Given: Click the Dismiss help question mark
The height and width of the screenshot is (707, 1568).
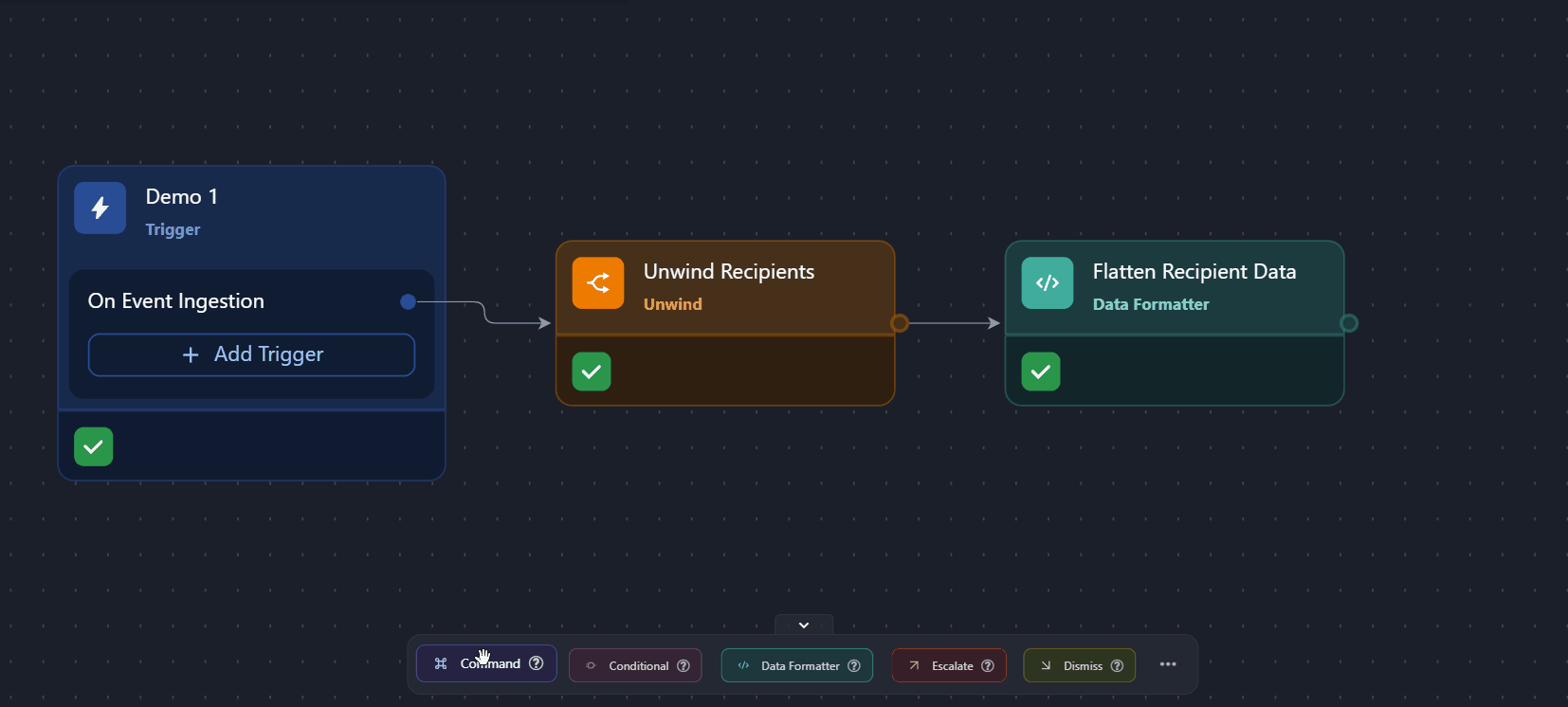Looking at the screenshot, I should 1117,666.
